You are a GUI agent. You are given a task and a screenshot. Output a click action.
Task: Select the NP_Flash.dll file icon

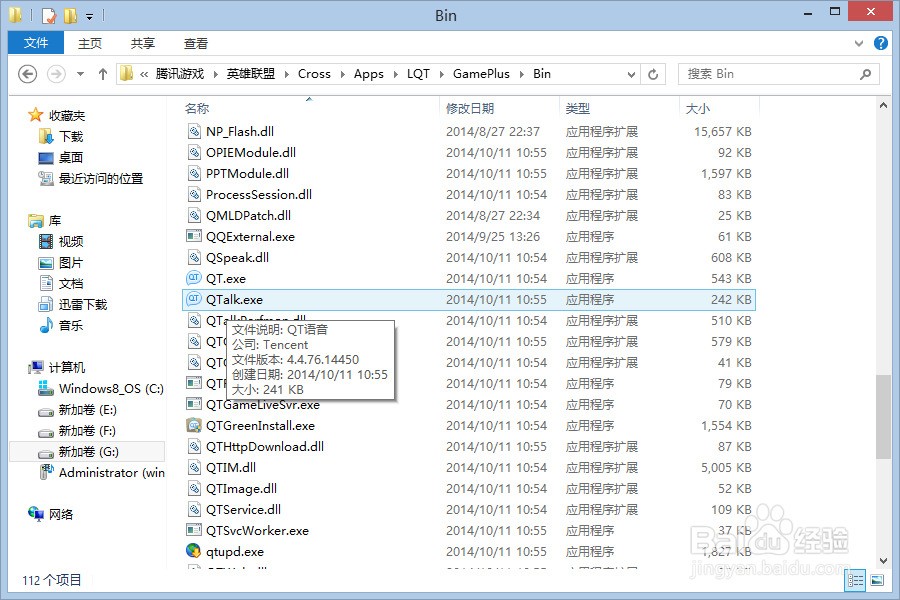click(194, 131)
